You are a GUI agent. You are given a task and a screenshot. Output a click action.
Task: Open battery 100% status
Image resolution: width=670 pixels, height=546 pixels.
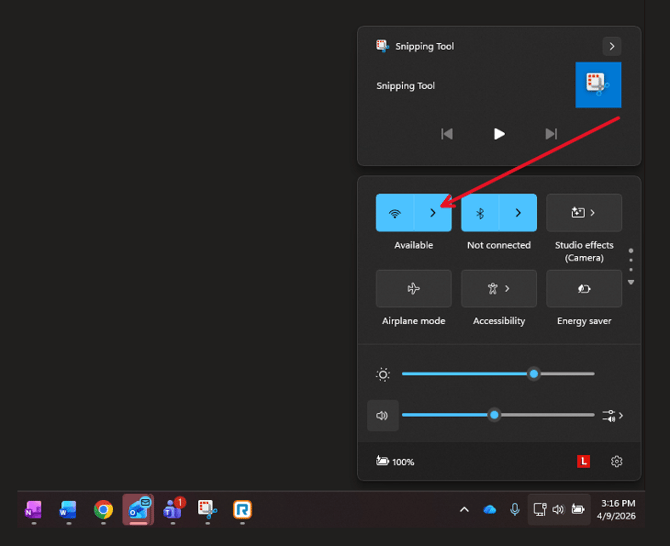395,461
